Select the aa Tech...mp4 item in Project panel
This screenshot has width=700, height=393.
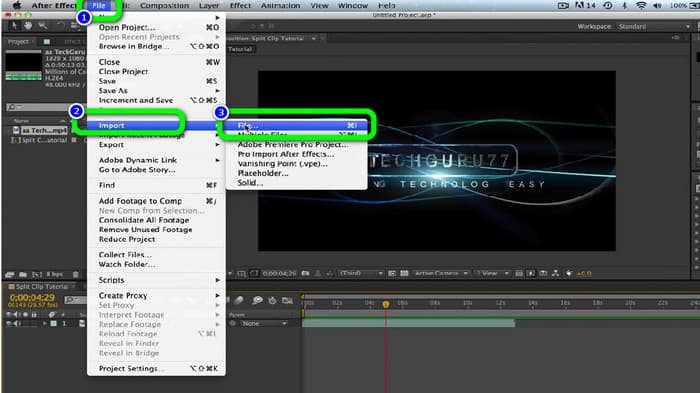tap(44, 130)
